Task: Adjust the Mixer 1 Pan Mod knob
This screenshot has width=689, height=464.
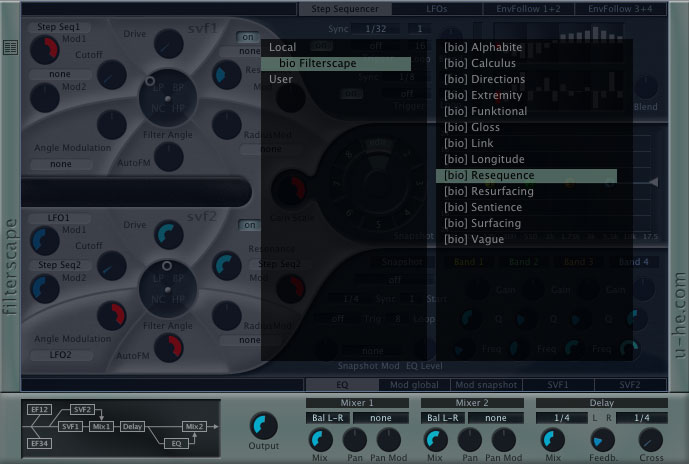Action: click(x=389, y=440)
